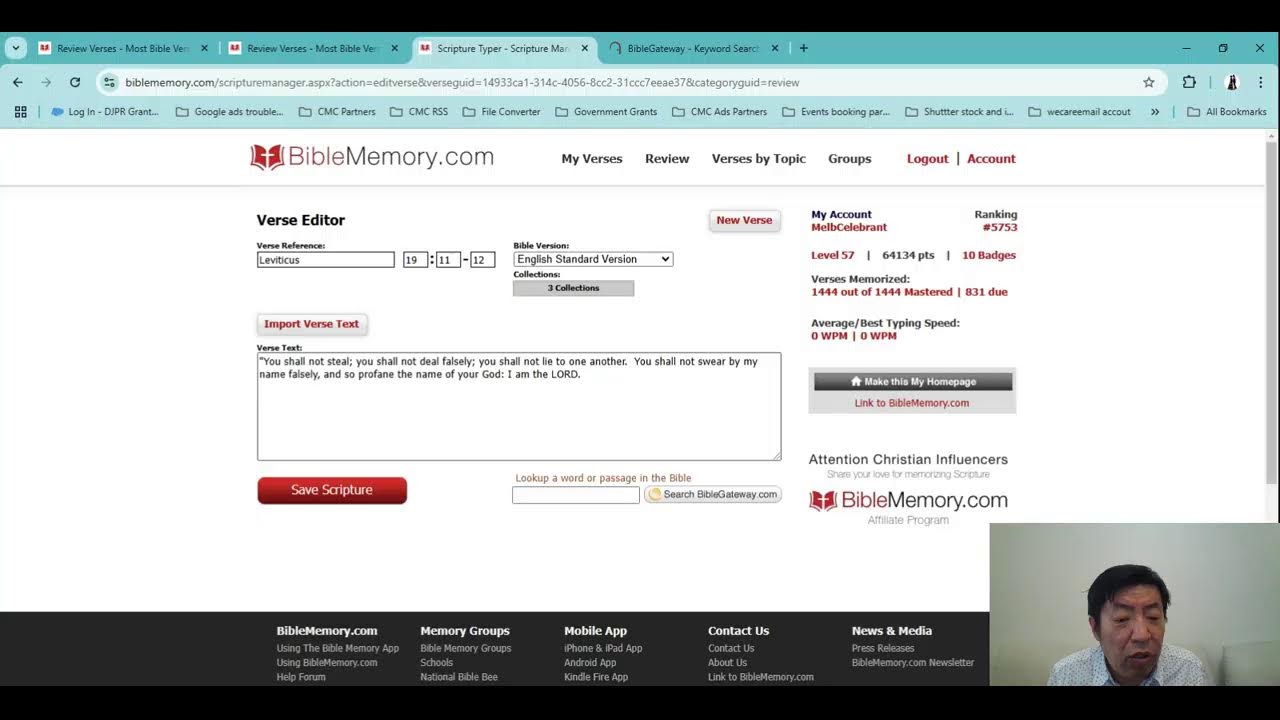1280x720 pixels.
Task: Close the first Review Verses tab
Action: [x=204, y=48]
